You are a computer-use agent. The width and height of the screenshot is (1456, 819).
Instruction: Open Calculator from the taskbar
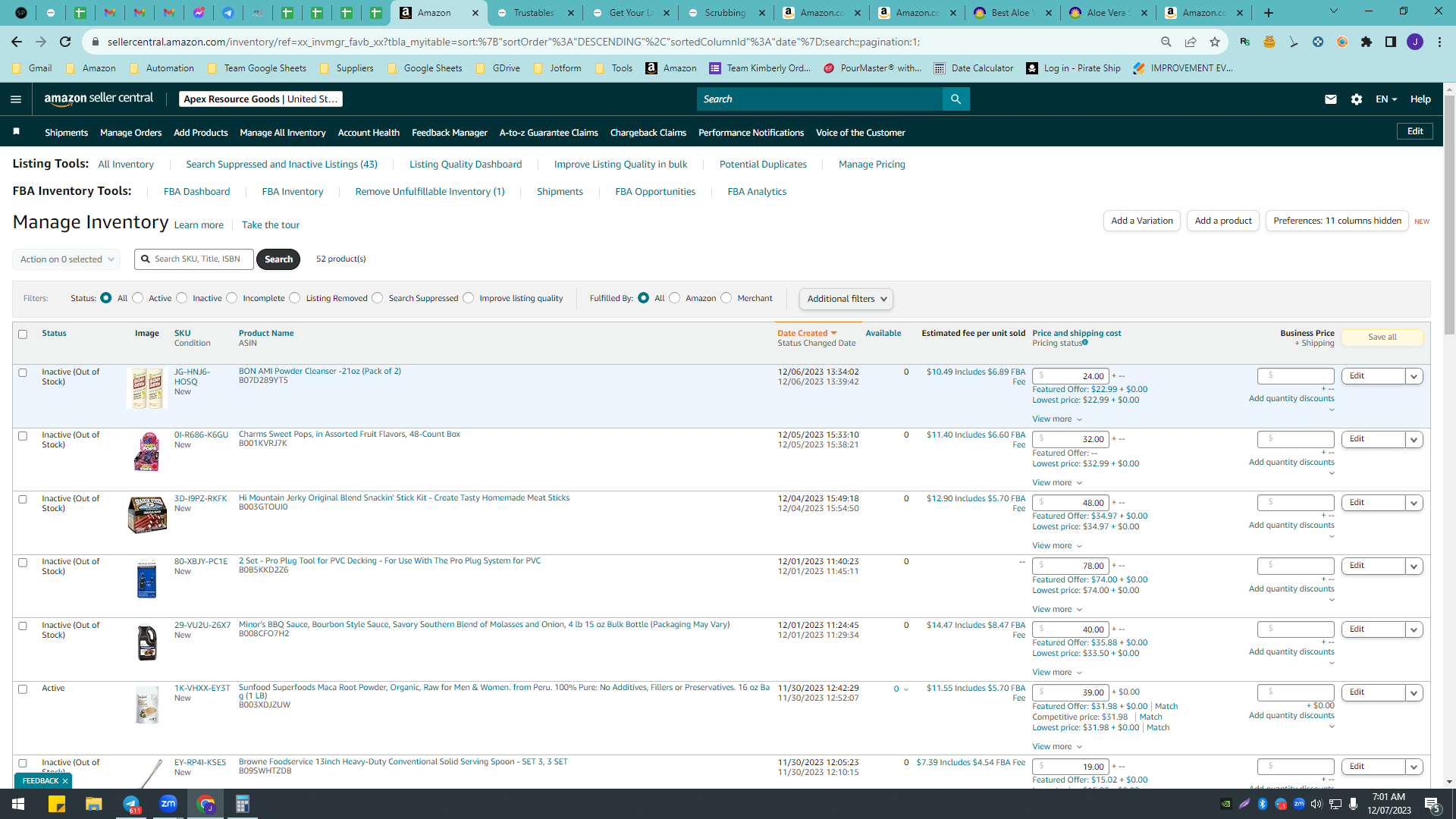point(243,804)
